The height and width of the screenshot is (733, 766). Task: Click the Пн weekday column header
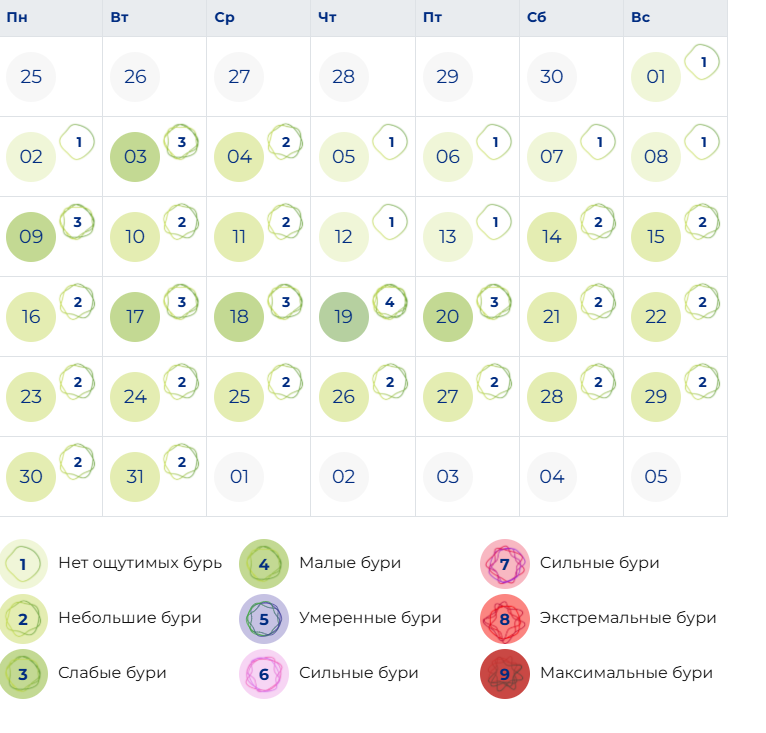[17, 18]
